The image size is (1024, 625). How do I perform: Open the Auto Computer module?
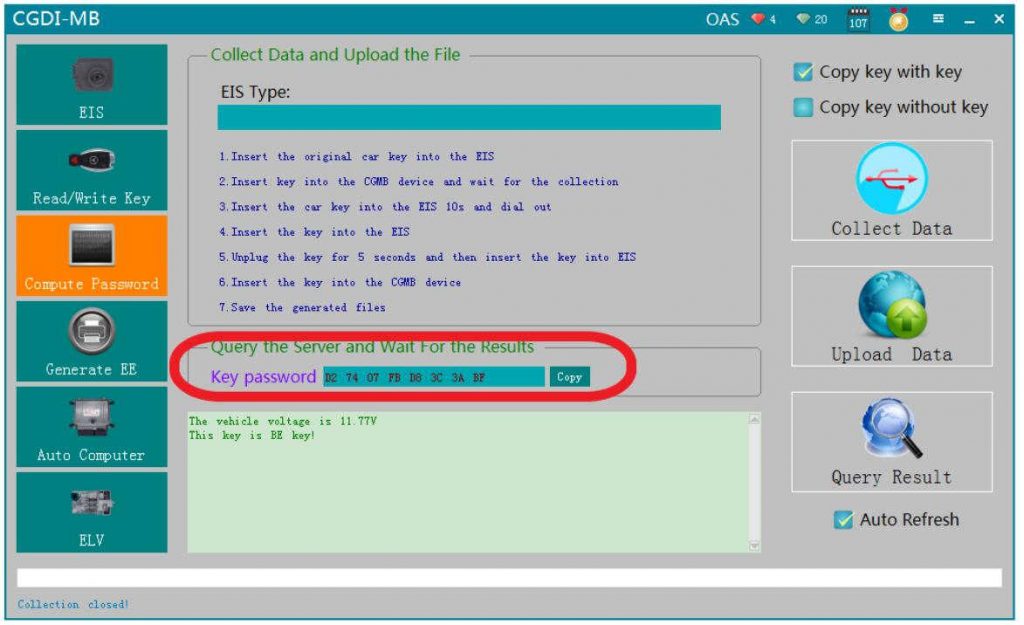click(91, 427)
